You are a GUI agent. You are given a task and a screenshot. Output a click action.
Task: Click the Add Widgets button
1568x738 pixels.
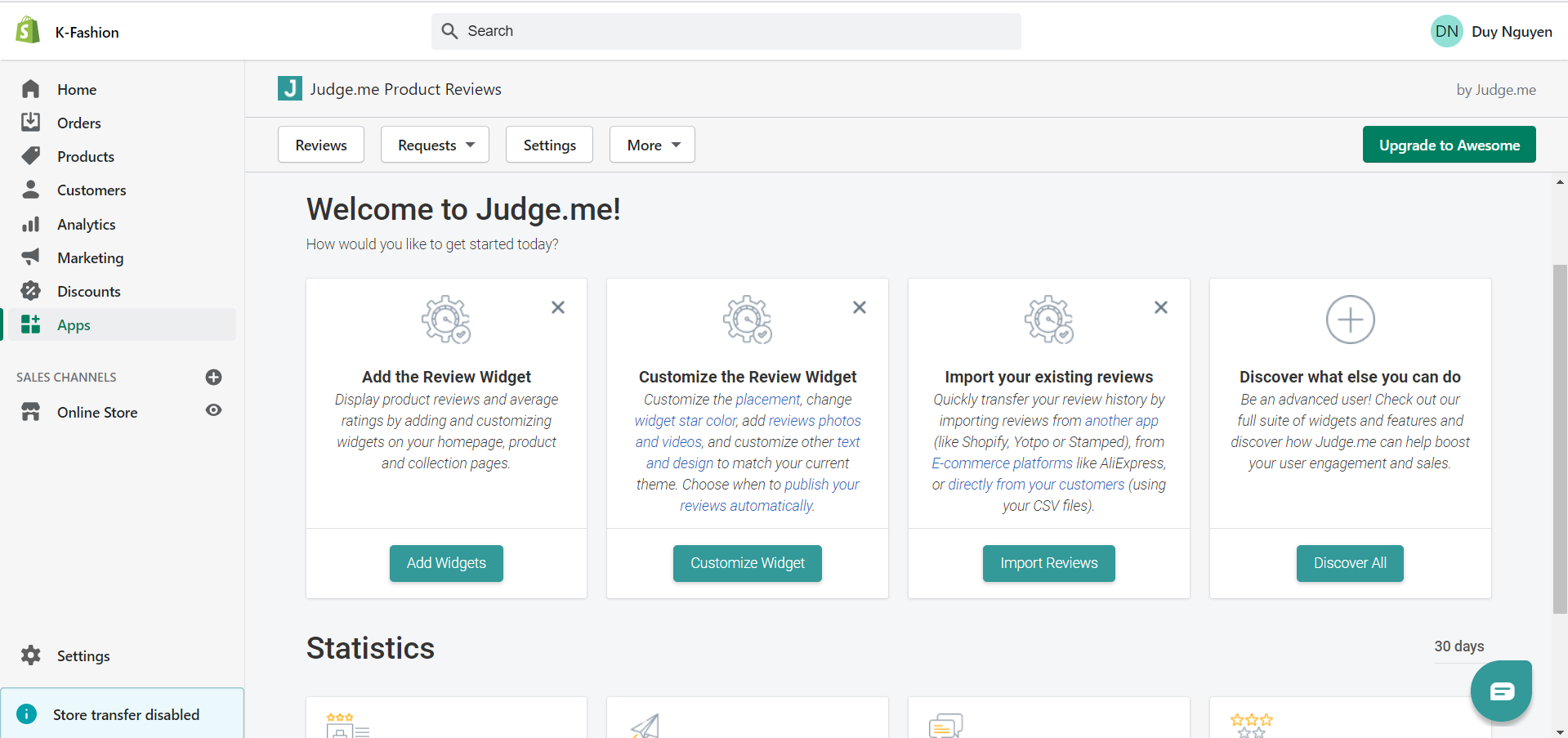click(x=446, y=563)
